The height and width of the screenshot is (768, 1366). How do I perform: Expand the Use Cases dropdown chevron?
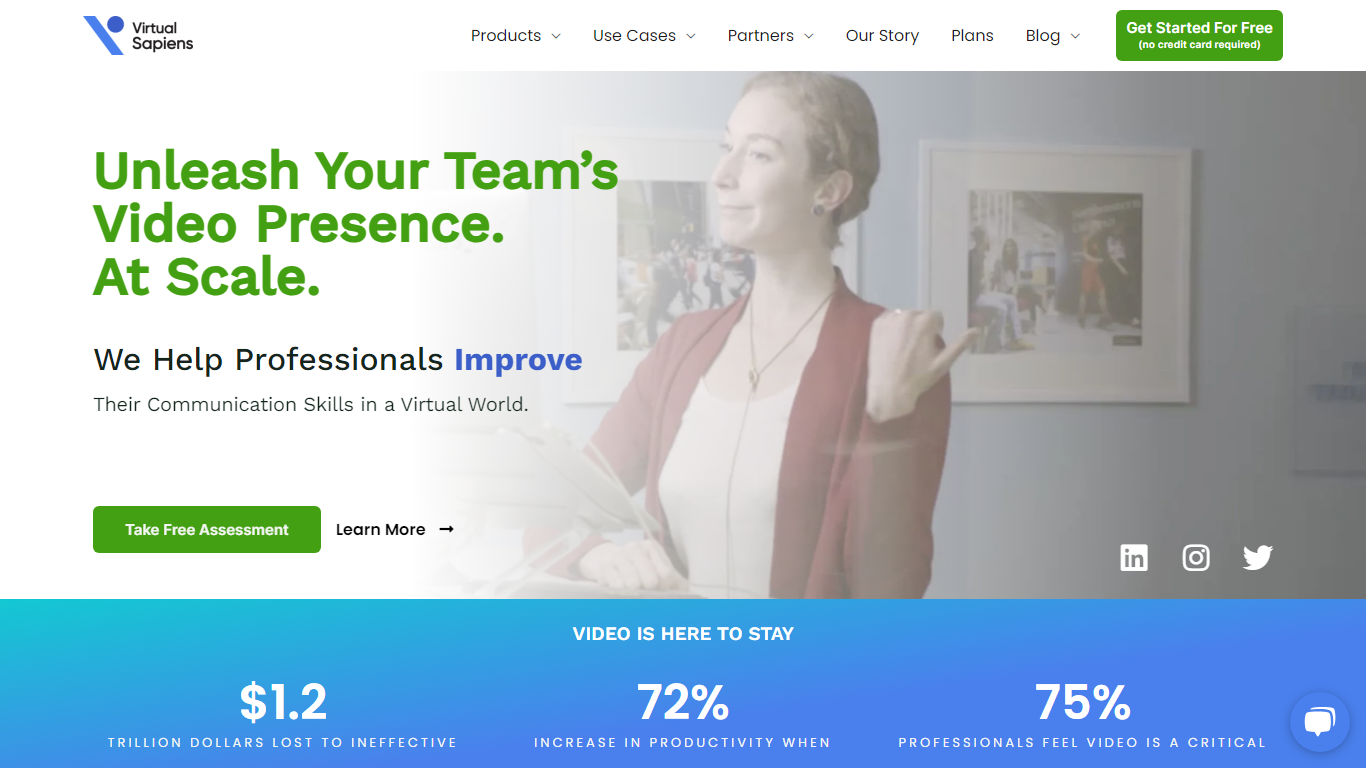690,36
